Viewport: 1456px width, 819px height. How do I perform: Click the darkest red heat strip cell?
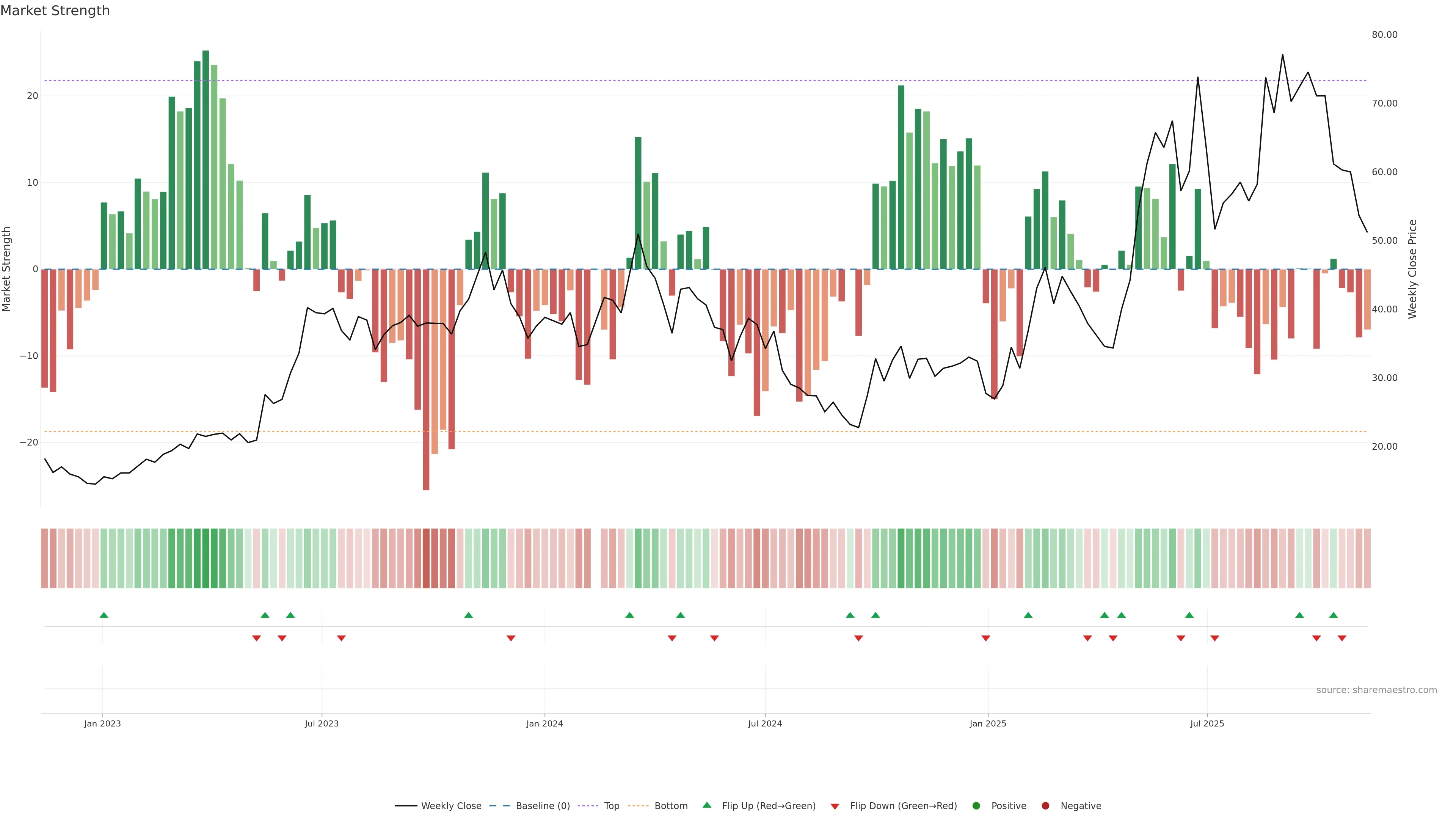coord(426,559)
